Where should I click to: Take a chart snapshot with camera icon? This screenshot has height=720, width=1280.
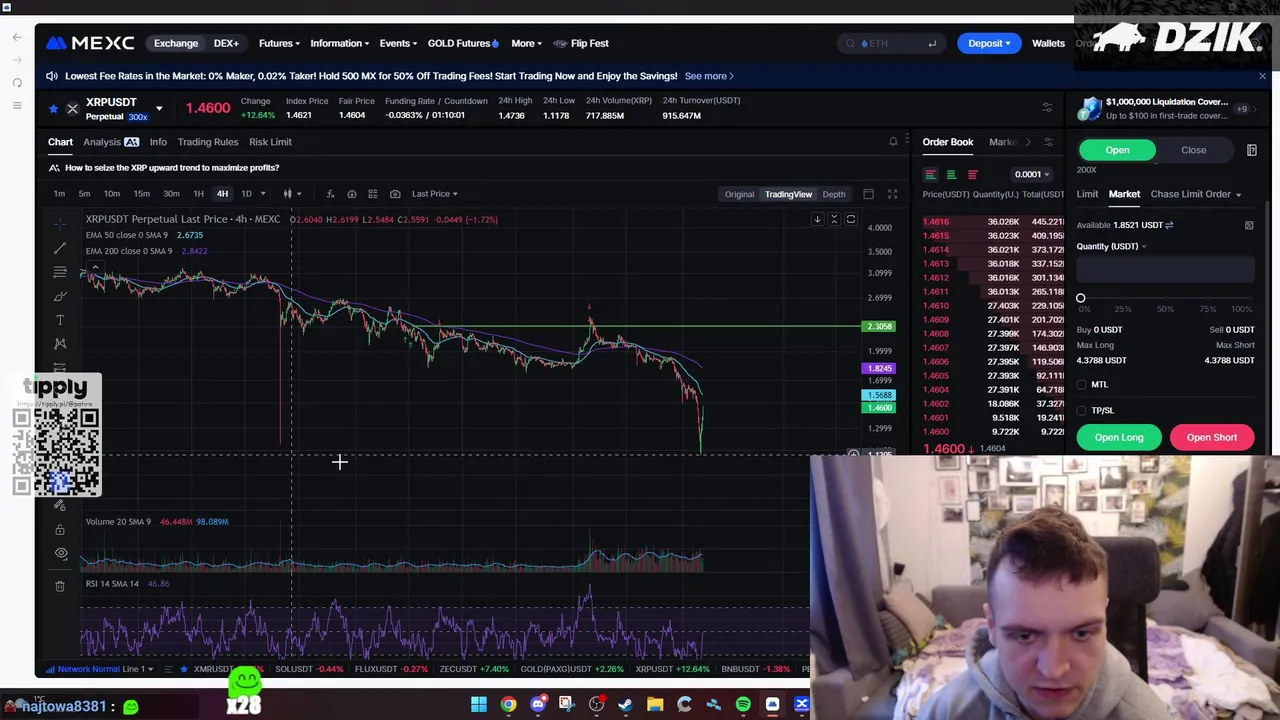pyautogui.click(x=395, y=194)
